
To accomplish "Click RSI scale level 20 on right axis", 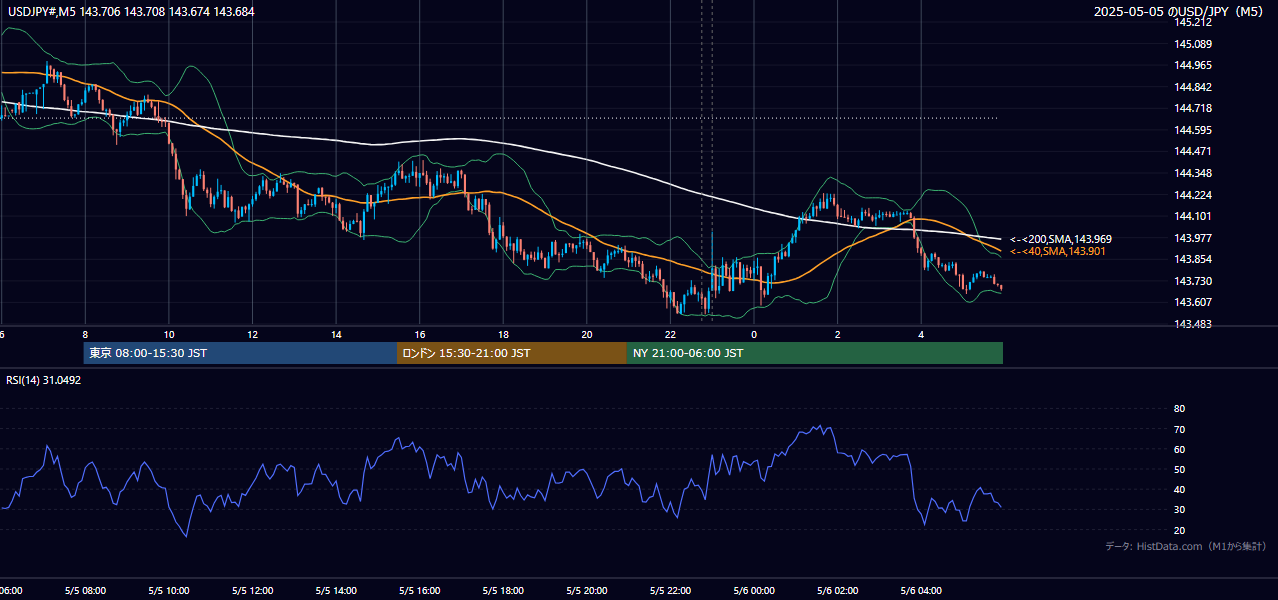I will [x=1179, y=530].
